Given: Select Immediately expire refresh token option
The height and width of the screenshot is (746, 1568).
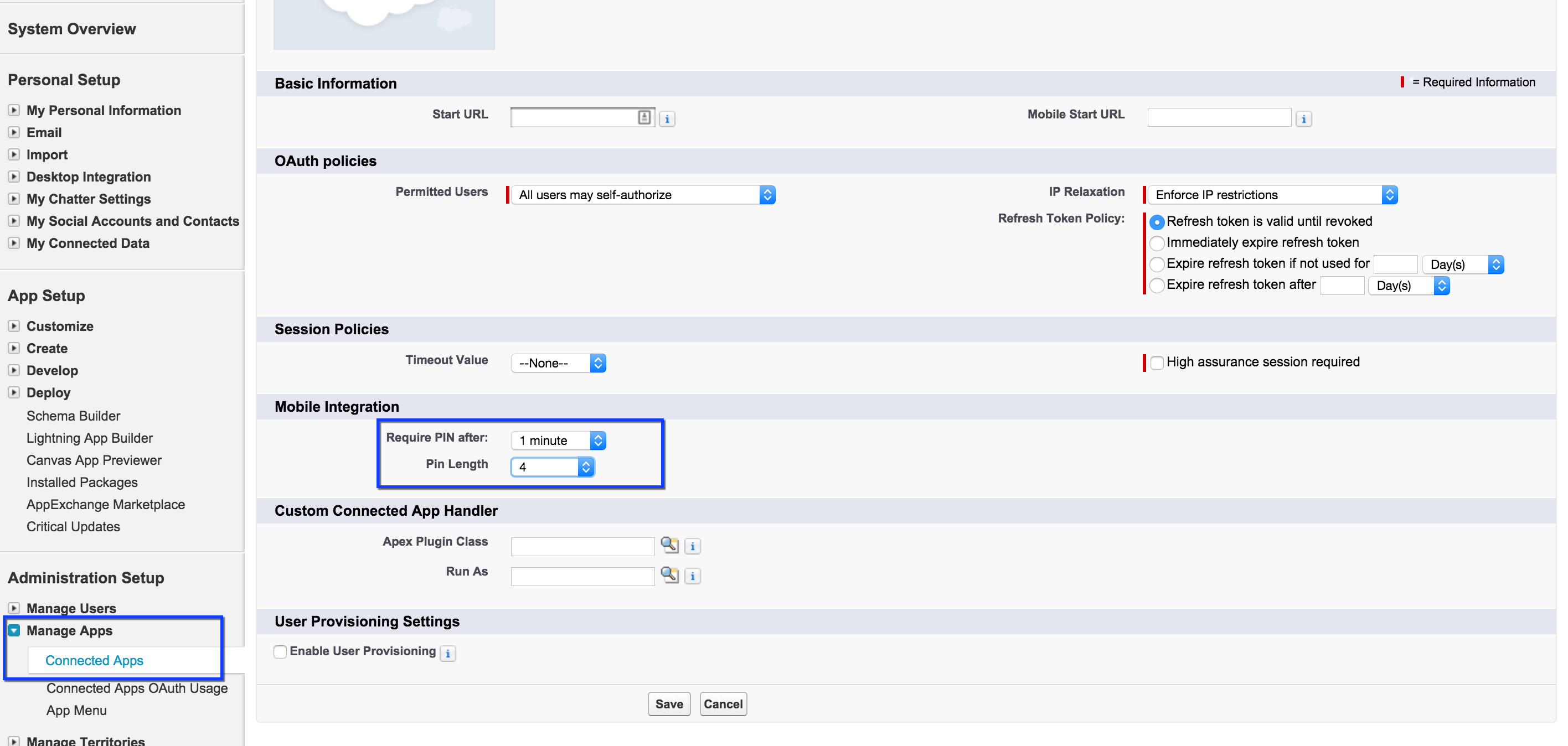Looking at the screenshot, I should 1157,244.
